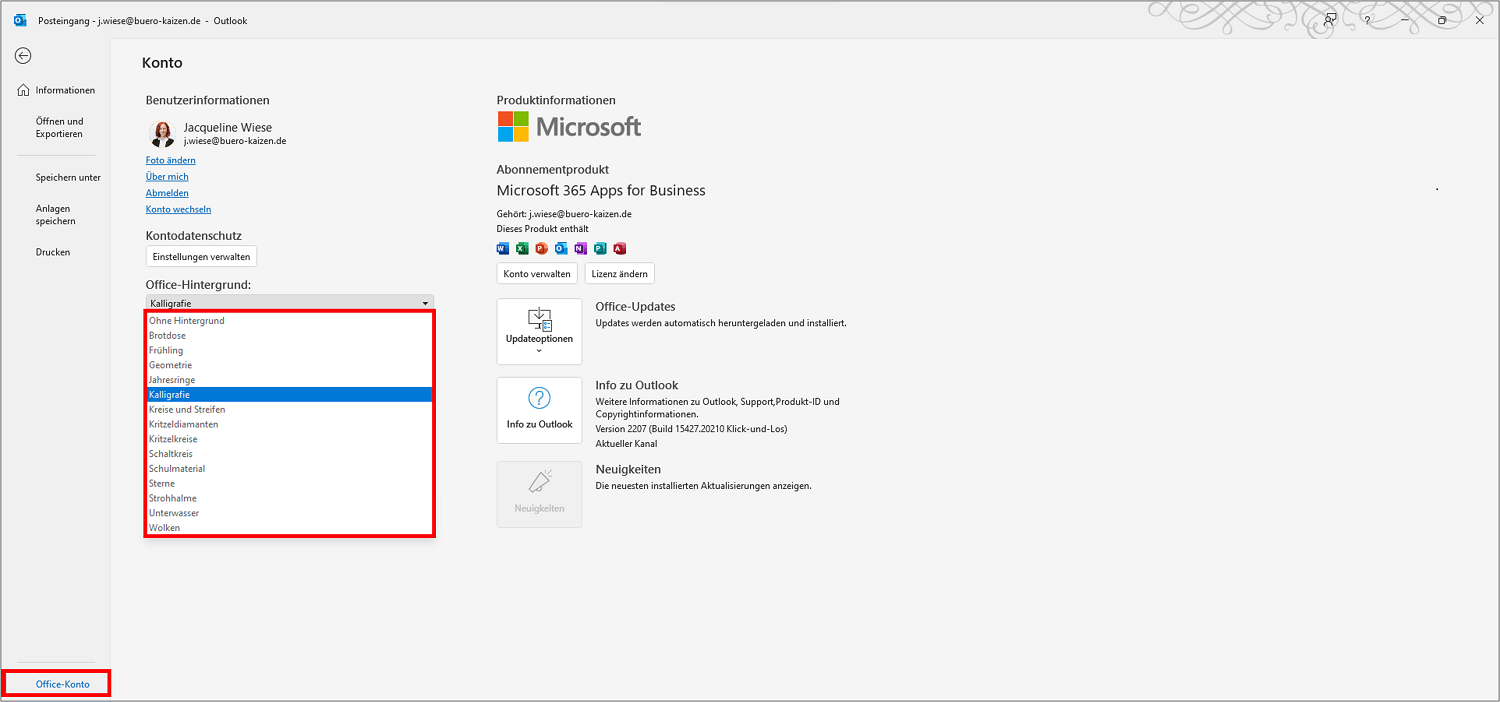This screenshot has height=702, width=1500.
Task: Select Geometrie background option
Action: [x=290, y=365]
